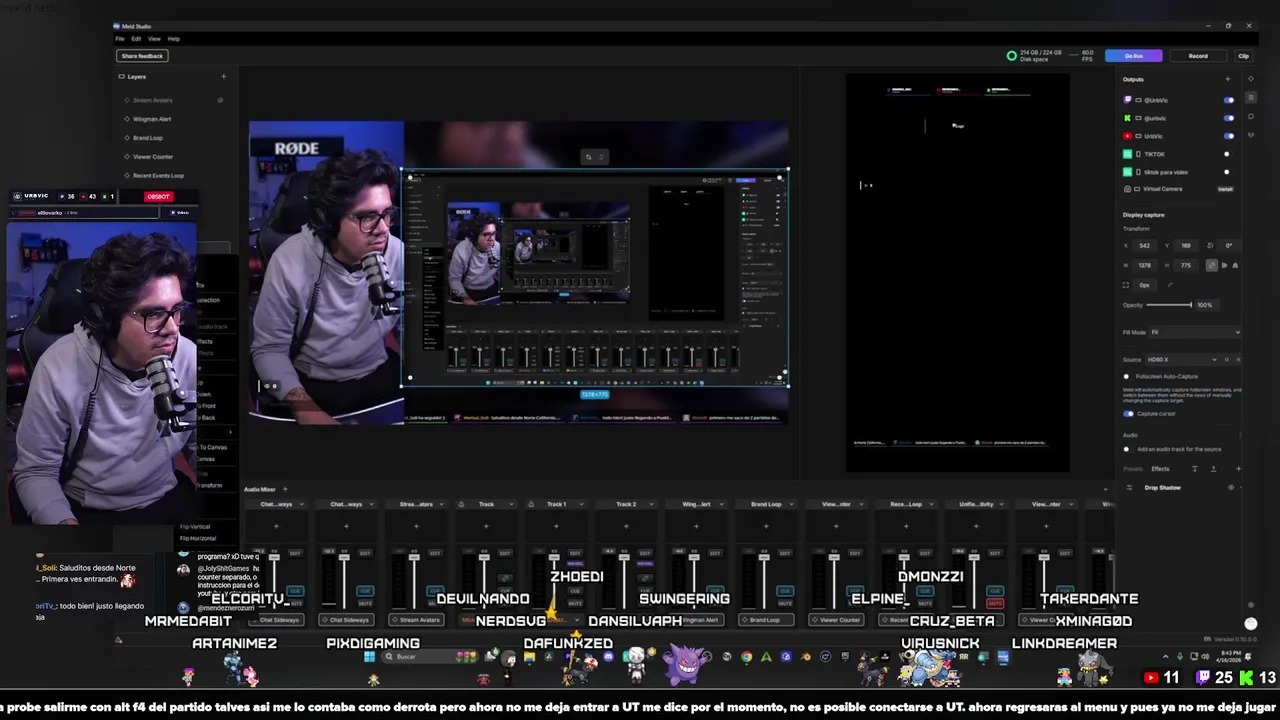Open the Edit menu
1280x720 pixels.
(136, 39)
